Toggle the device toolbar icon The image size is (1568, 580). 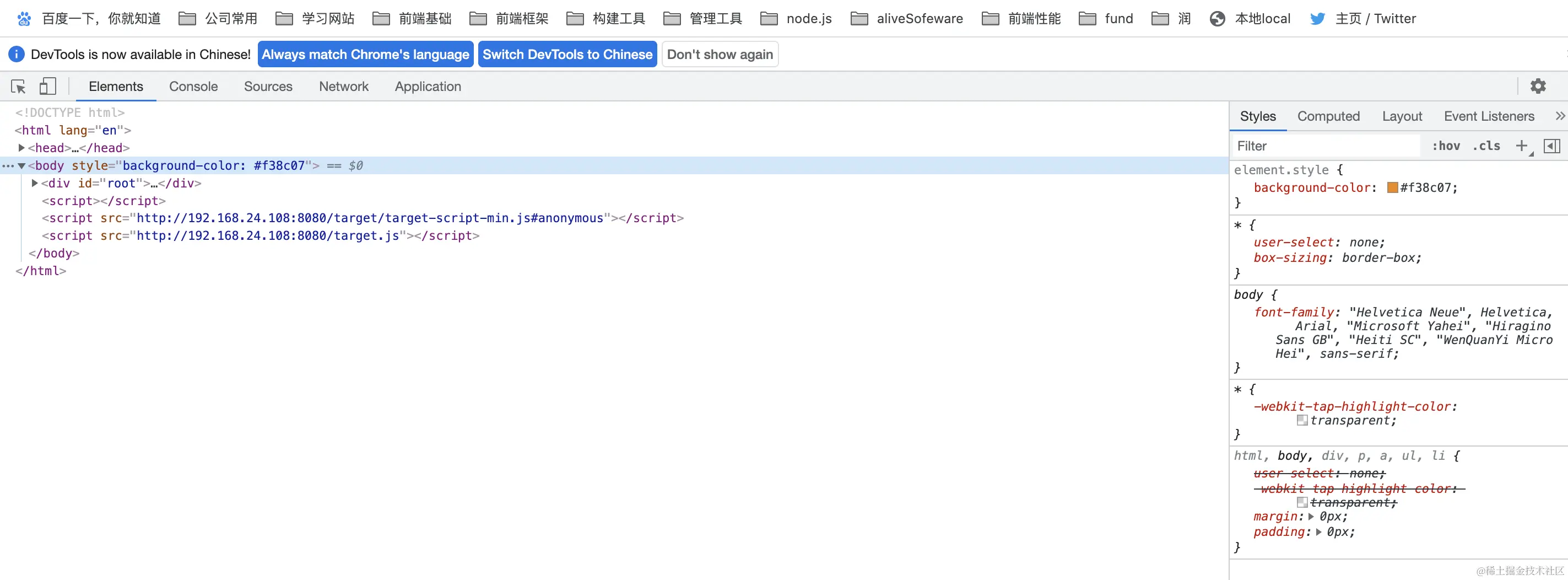(47, 87)
